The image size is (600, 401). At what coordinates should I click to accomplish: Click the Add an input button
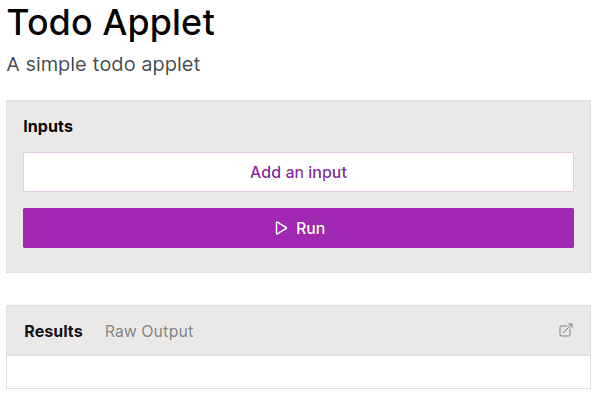click(298, 172)
